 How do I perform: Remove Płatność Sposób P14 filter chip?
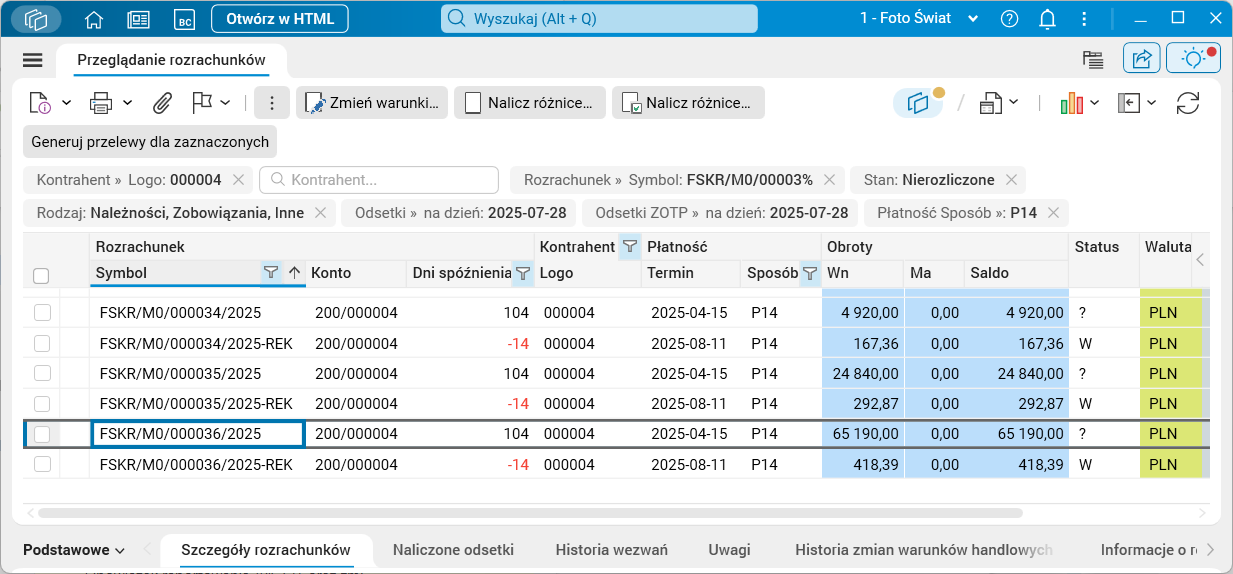click(x=1053, y=213)
